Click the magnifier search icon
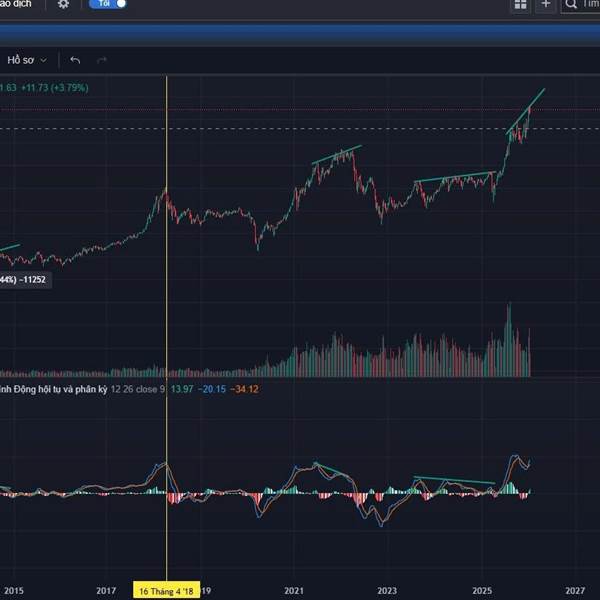 click(x=571, y=4)
